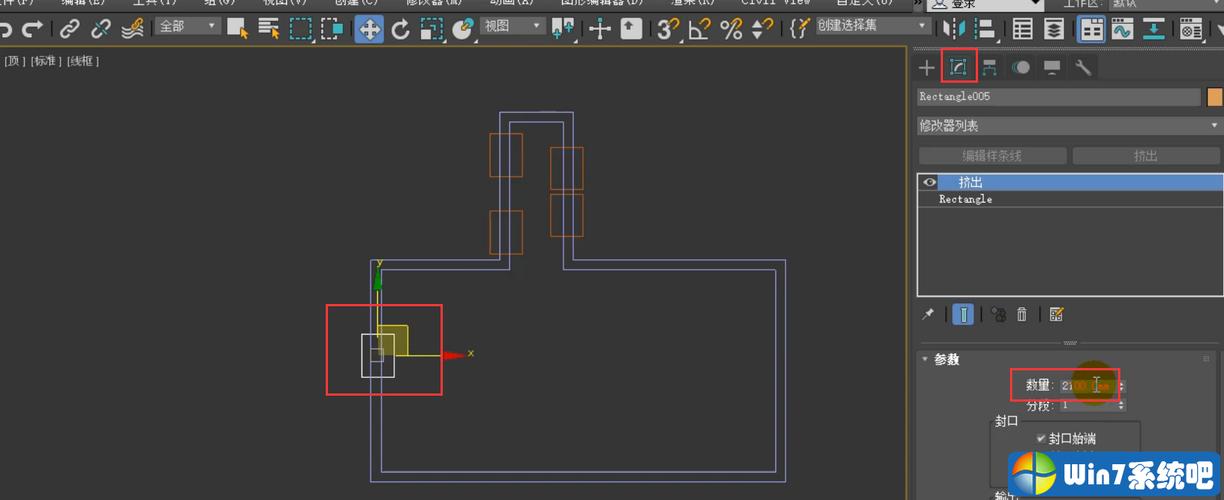Viewport: 1224px width, 500px height.
Task: Click Make Unique icon in modifier stack
Action: pyautogui.click(x=998, y=314)
